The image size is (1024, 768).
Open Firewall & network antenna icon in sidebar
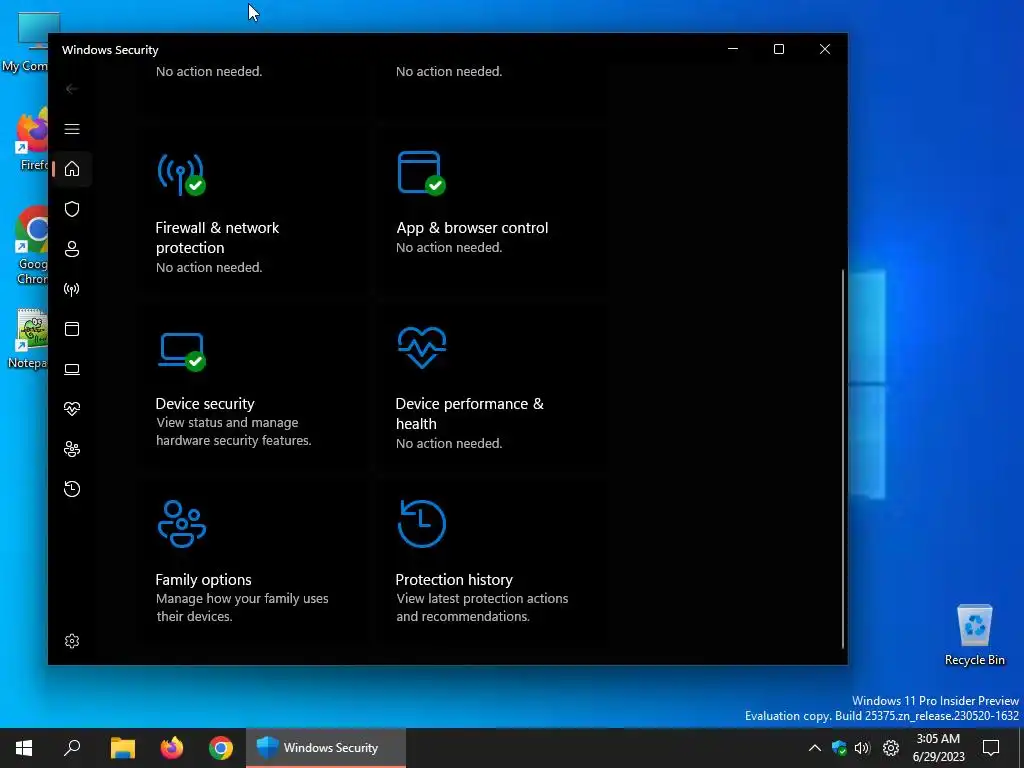coord(72,289)
